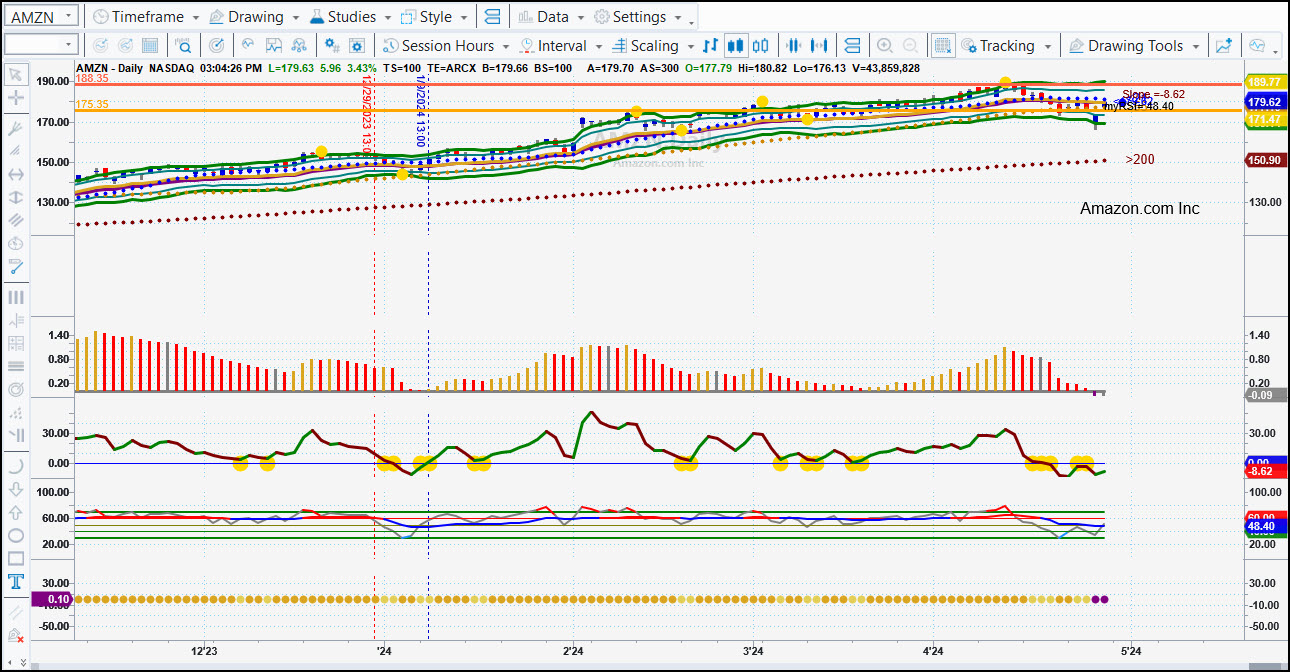Click the wide-spaced bars icon
1290x672 pixels.
click(x=820, y=45)
